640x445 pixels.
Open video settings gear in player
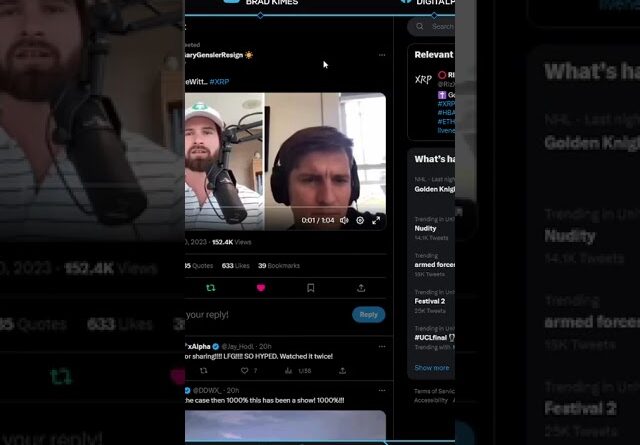pos(360,220)
